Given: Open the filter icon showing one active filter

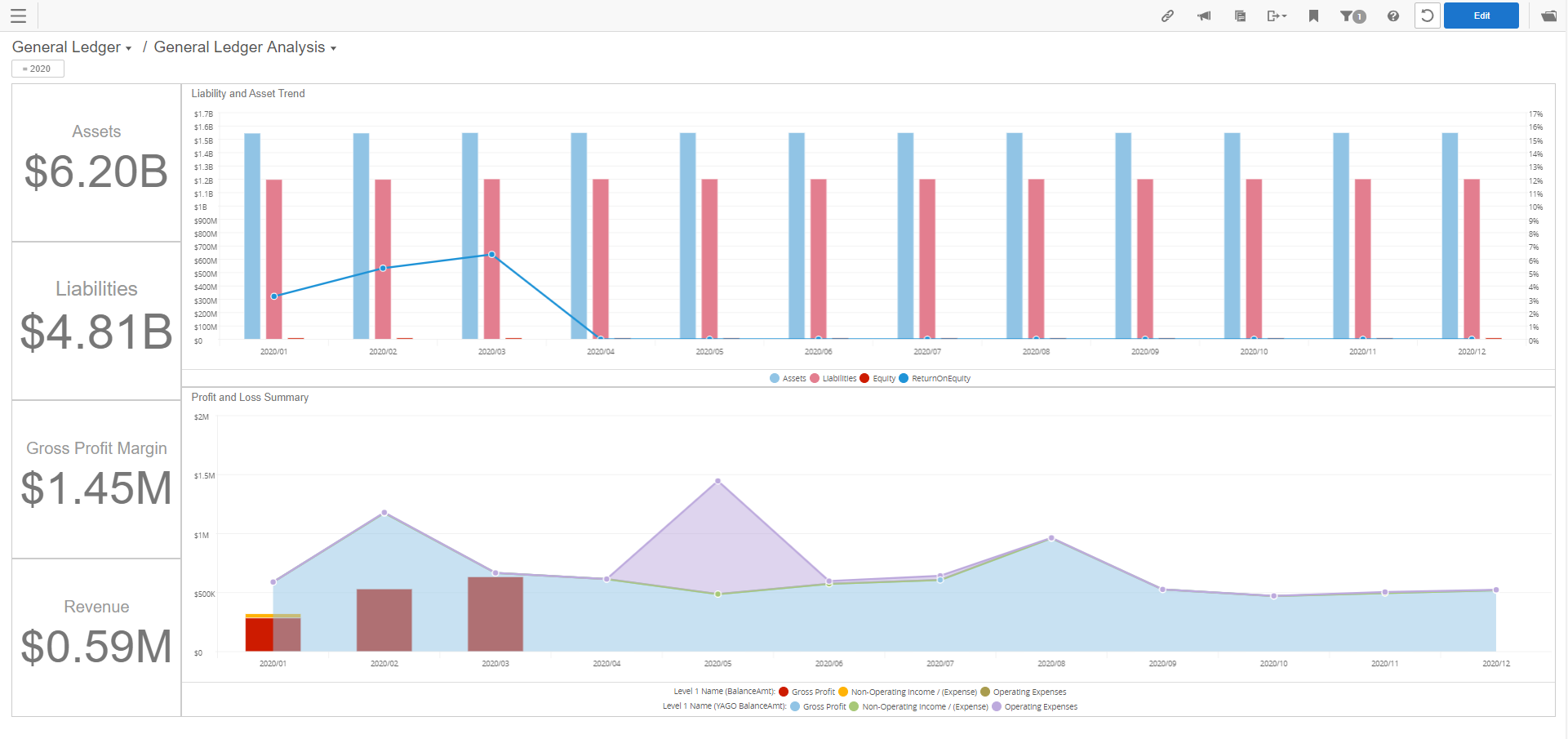Looking at the screenshot, I should [x=1353, y=16].
